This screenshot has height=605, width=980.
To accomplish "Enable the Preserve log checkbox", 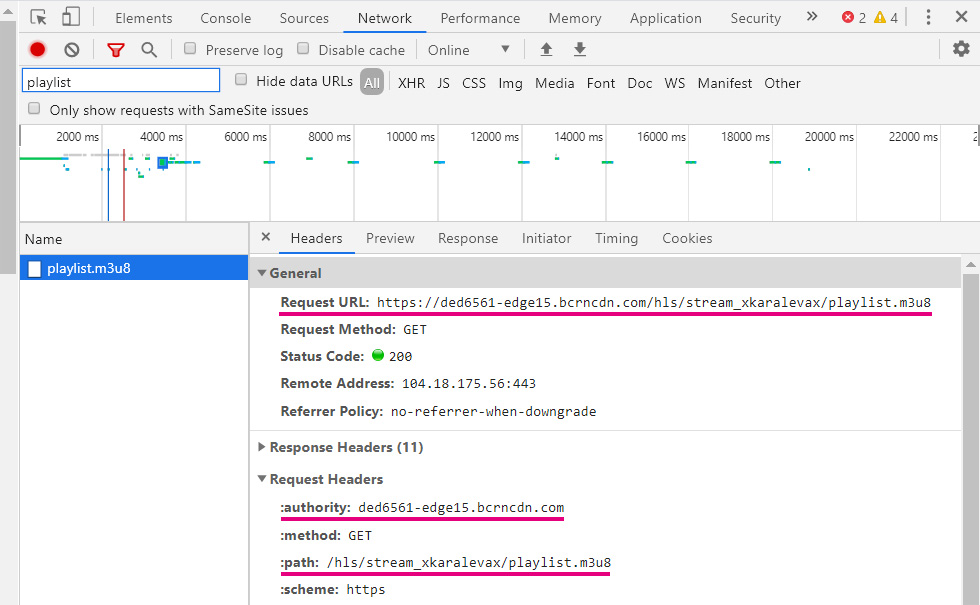I will 191,49.
